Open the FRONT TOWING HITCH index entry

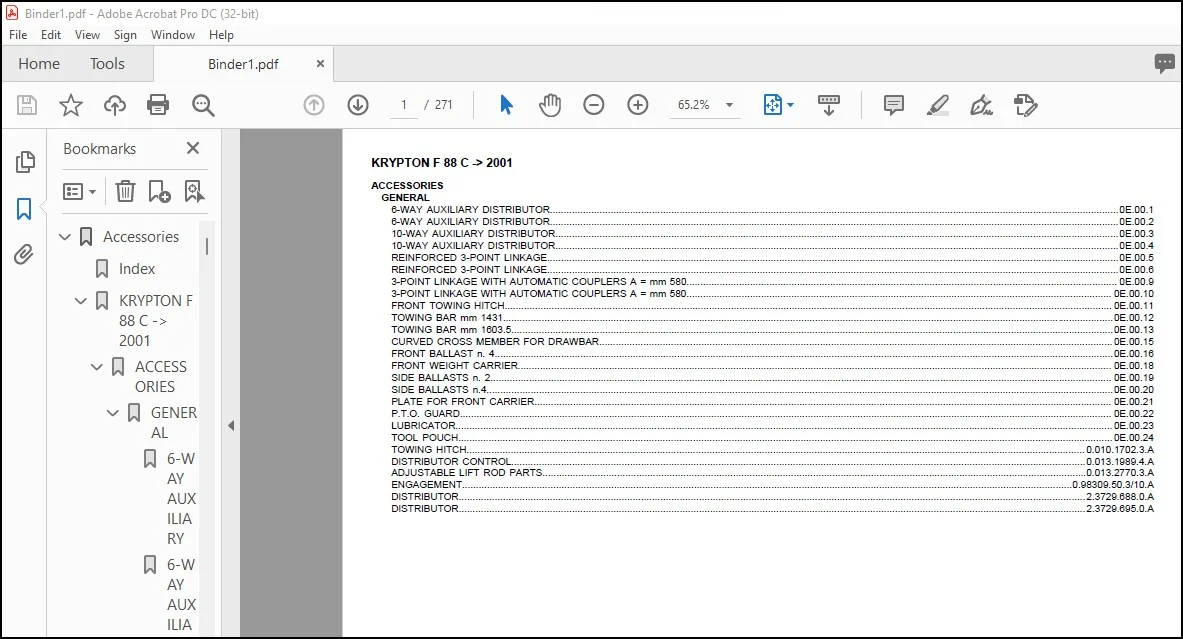click(x=772, y=306)
